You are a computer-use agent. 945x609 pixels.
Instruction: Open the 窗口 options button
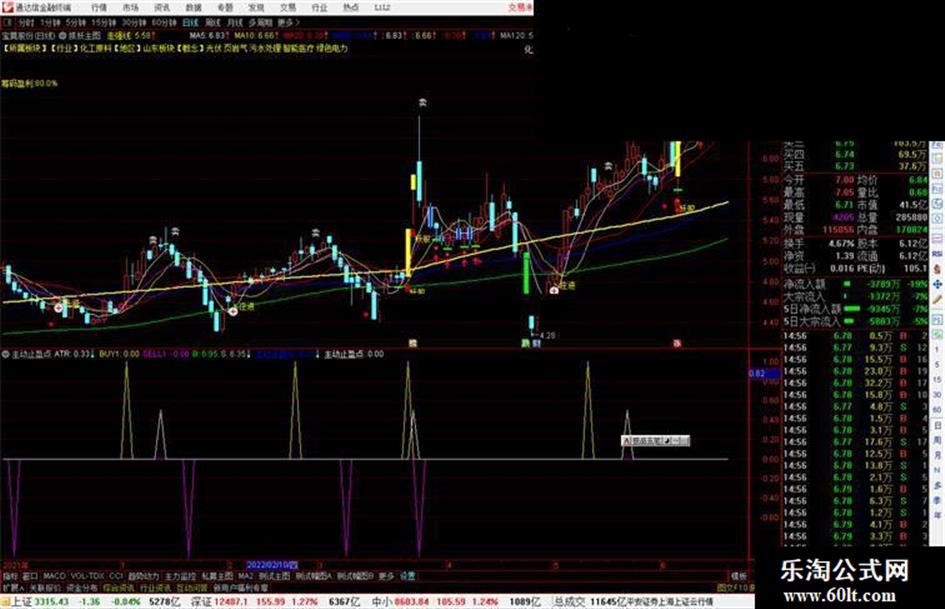[30, 576]
